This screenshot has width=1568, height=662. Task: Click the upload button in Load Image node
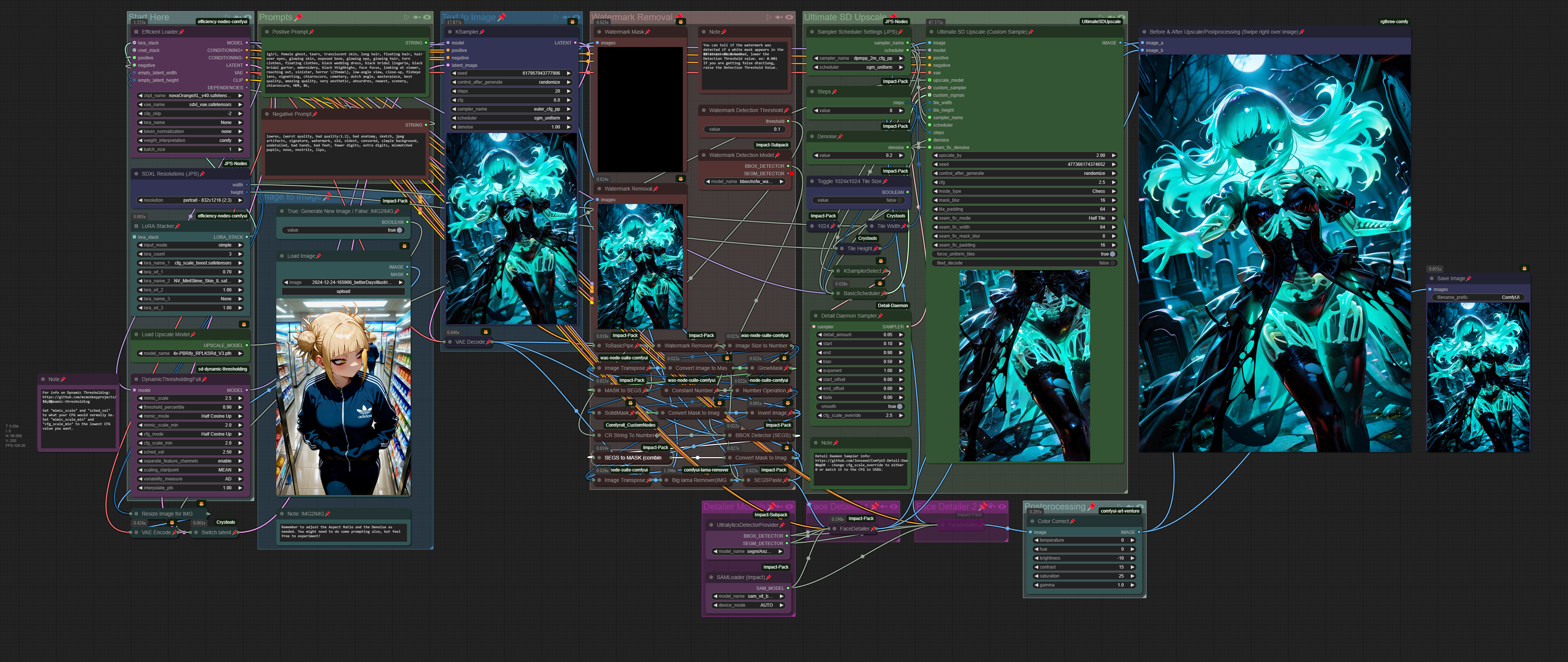coord(343,291)
